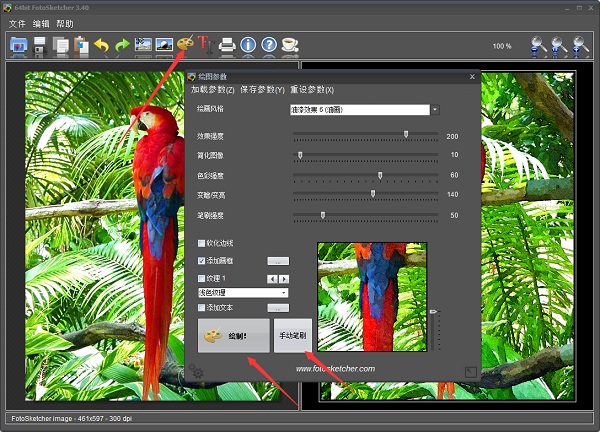Select the red text T tool
The width and height of the screenshot is (600, 432).
point(205,44)
